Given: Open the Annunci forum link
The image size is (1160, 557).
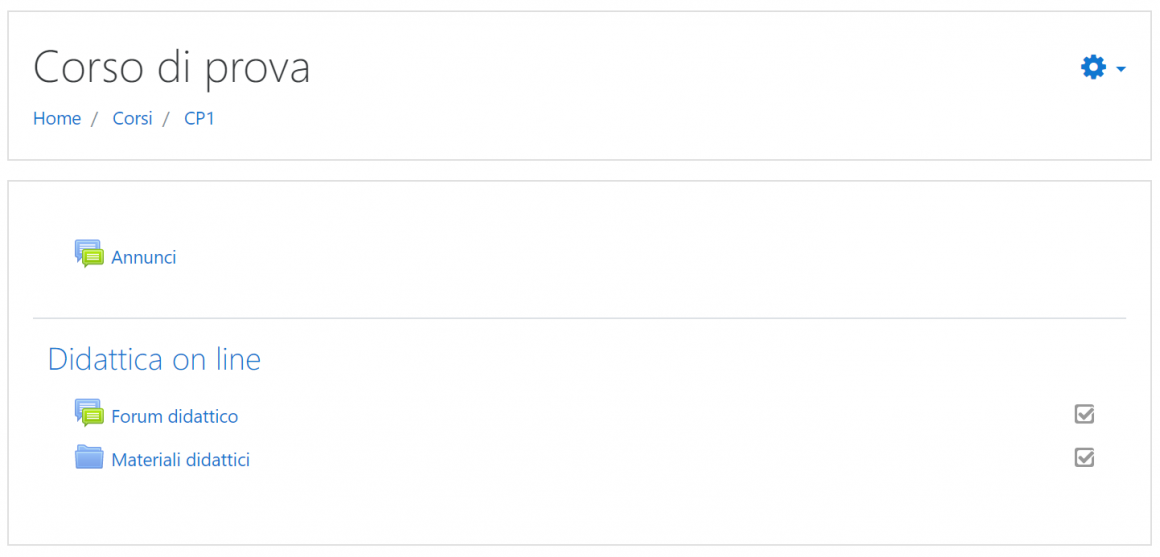Looking at the screenshot, I should (x=143, y=258).
